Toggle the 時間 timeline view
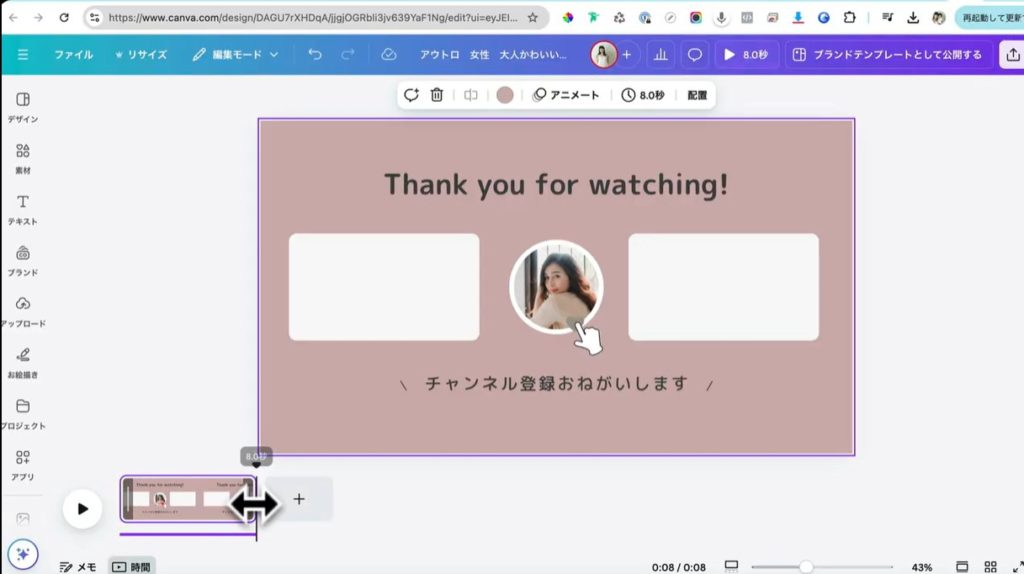 tap(131, 567)
